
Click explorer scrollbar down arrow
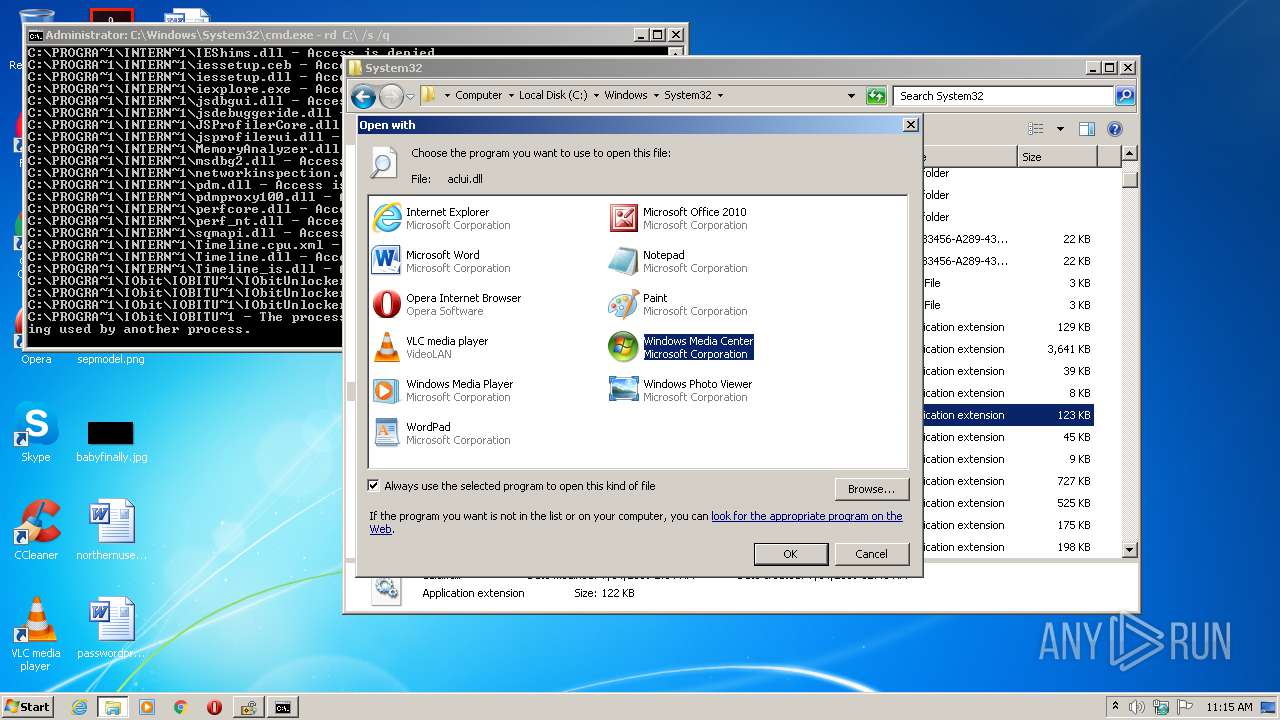(x=1130, y=549)
